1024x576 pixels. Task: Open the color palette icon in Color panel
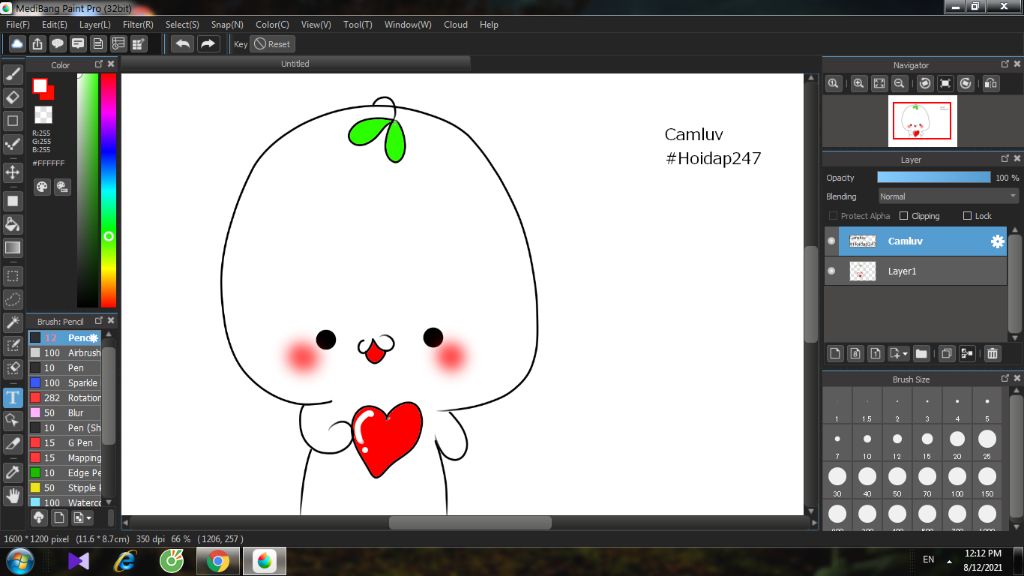(42, 187)
